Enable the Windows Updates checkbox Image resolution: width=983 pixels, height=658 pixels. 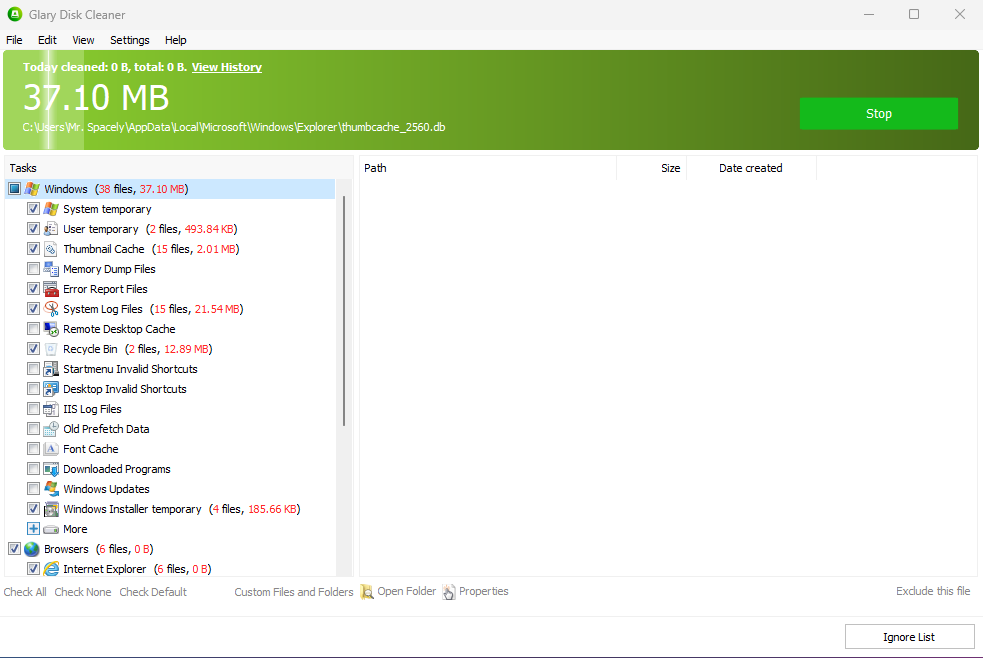coord(33,489)
